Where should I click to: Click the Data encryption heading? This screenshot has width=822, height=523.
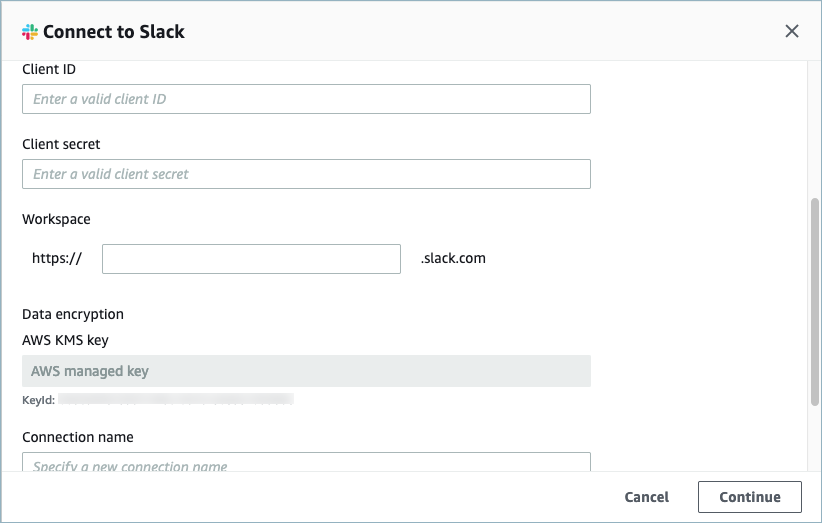(73, 314)
